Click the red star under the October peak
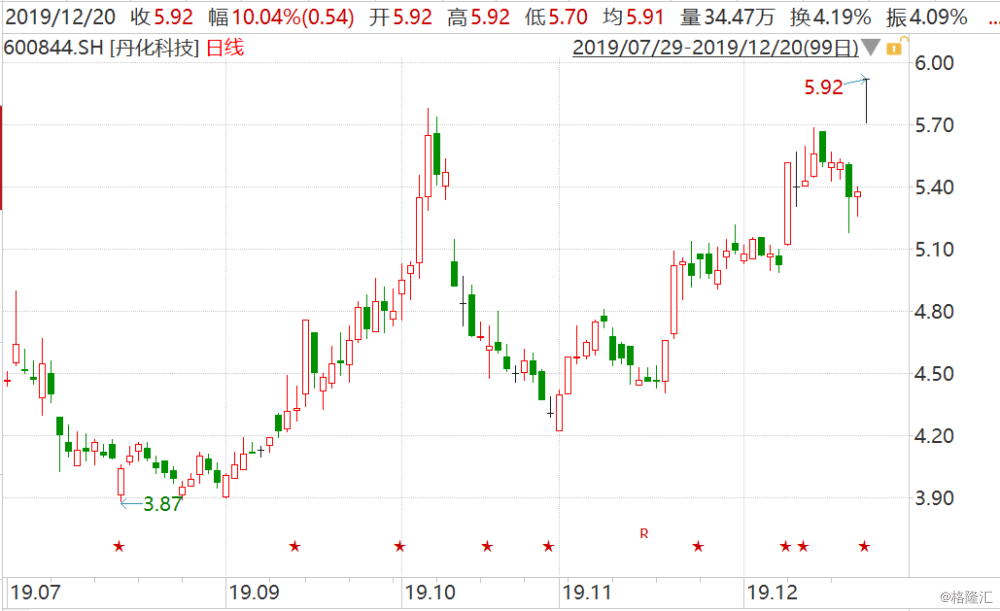Screen dimensions: 1000x611 pos(400,546)
